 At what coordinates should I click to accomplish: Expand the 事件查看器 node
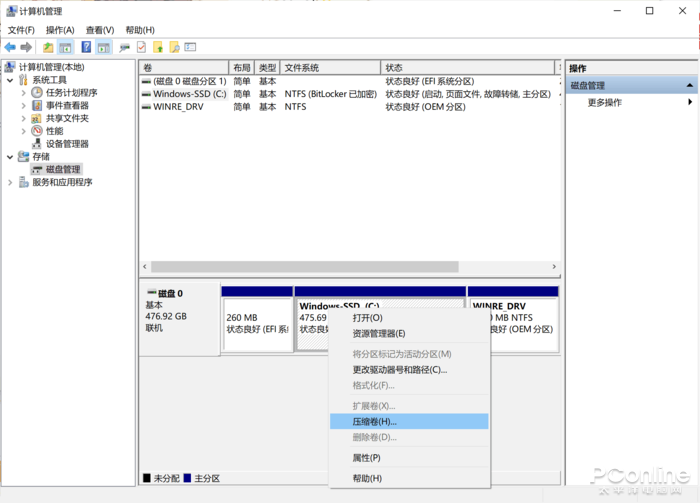tap(24, 106)
